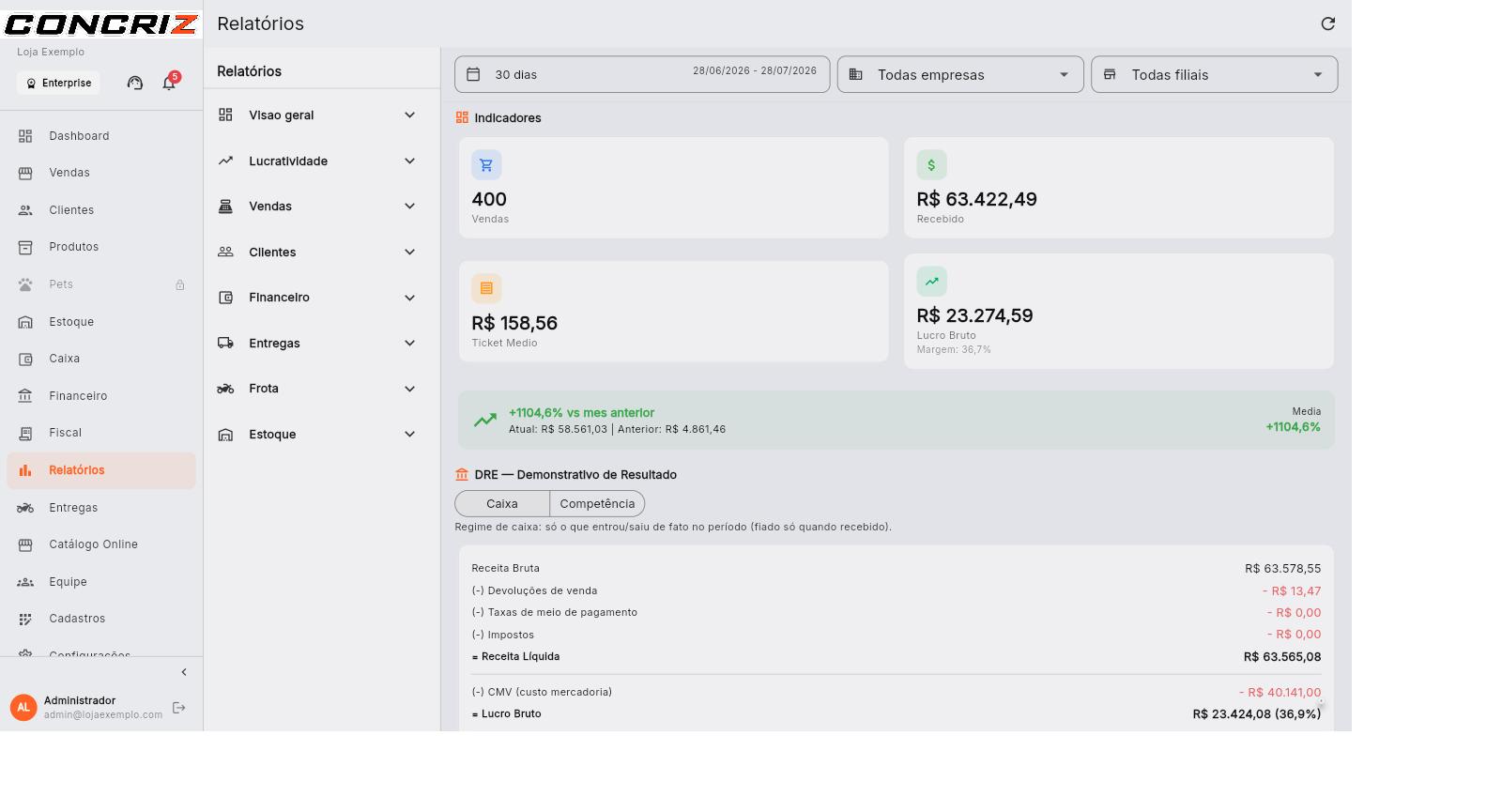Click the DRE — Demonstrativo de Resultado heading
1502x812 pixels.
(x=575, y=475)
